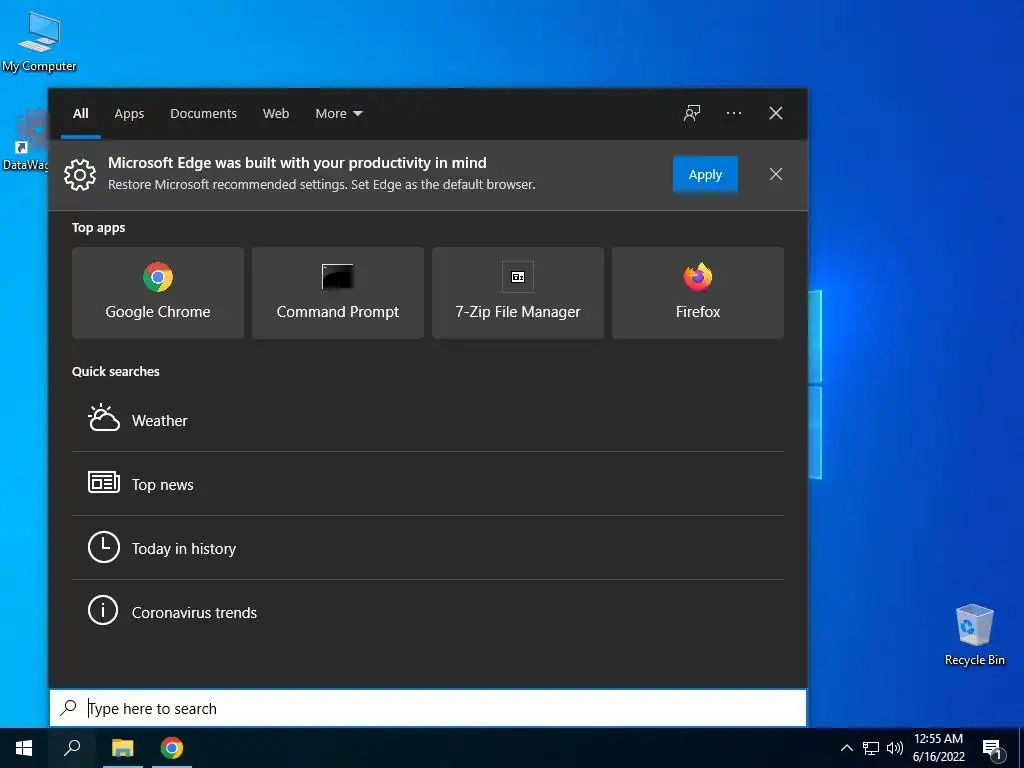Click the Windows Start button
The height and width of the screenshot is (768, 1024).
click(x=24, y=748)
